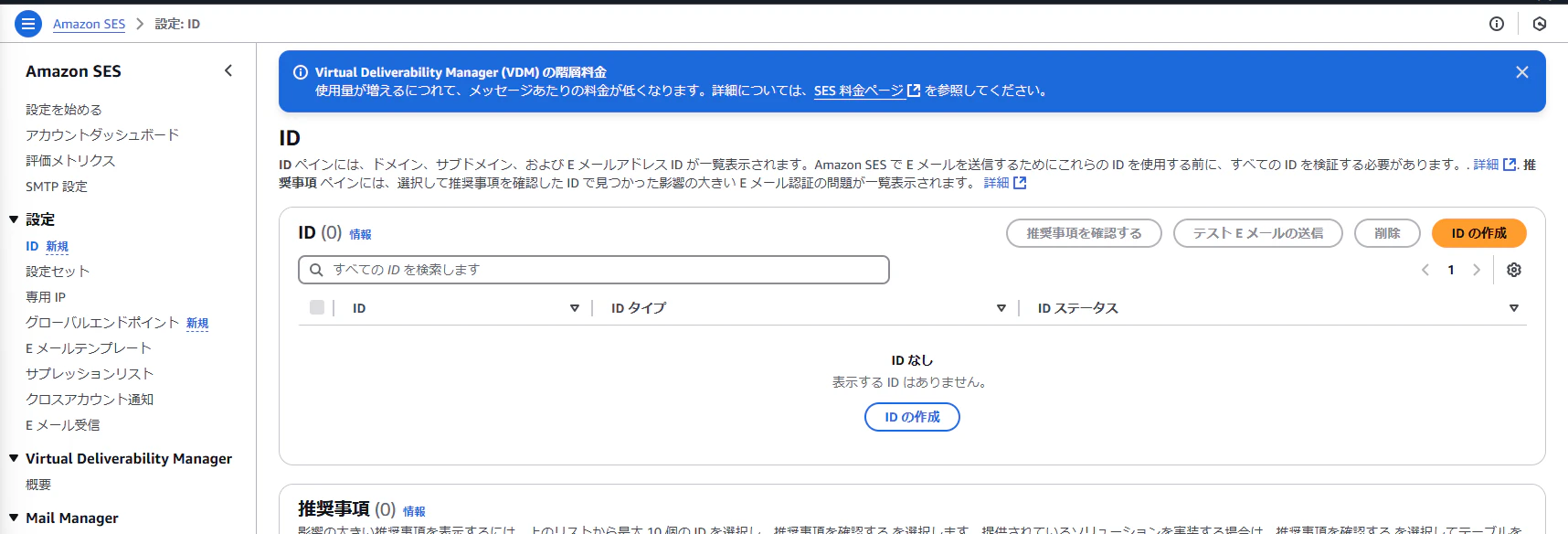This screenshot has height=534, width=1568.
Task: Click outlined ID の作成 button in empty table
Action: point(912,417)
